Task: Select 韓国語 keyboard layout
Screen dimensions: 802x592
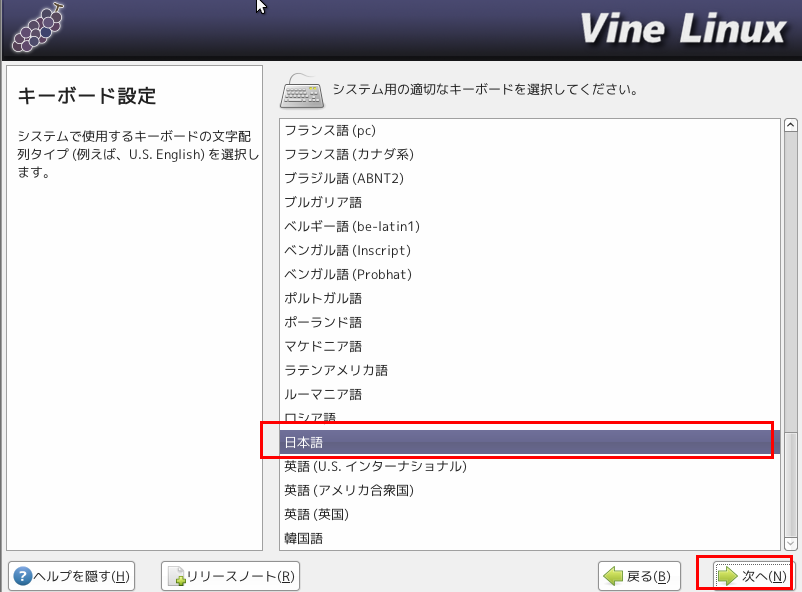Action: pyautogui.click(x=530, y=538)
